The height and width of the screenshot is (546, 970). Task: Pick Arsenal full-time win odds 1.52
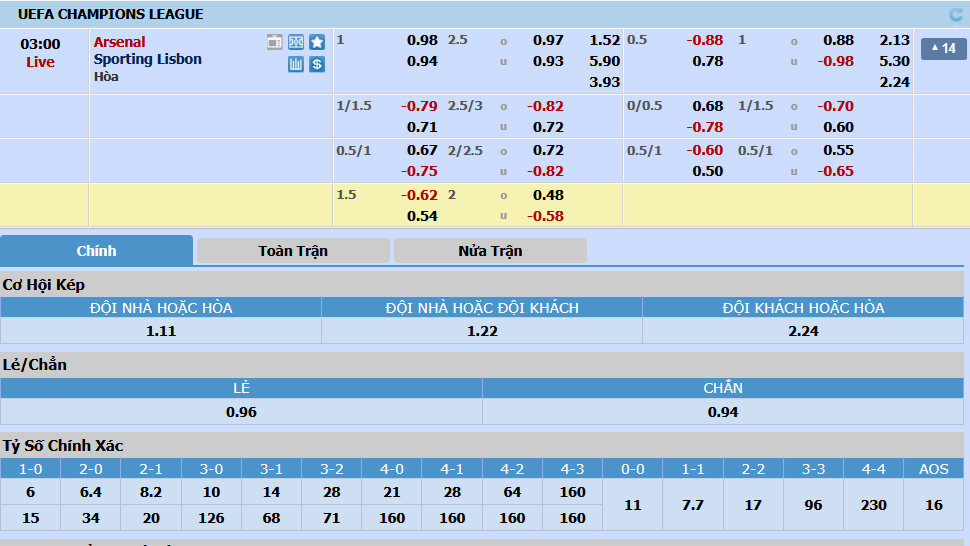click(x=604, y=40)
